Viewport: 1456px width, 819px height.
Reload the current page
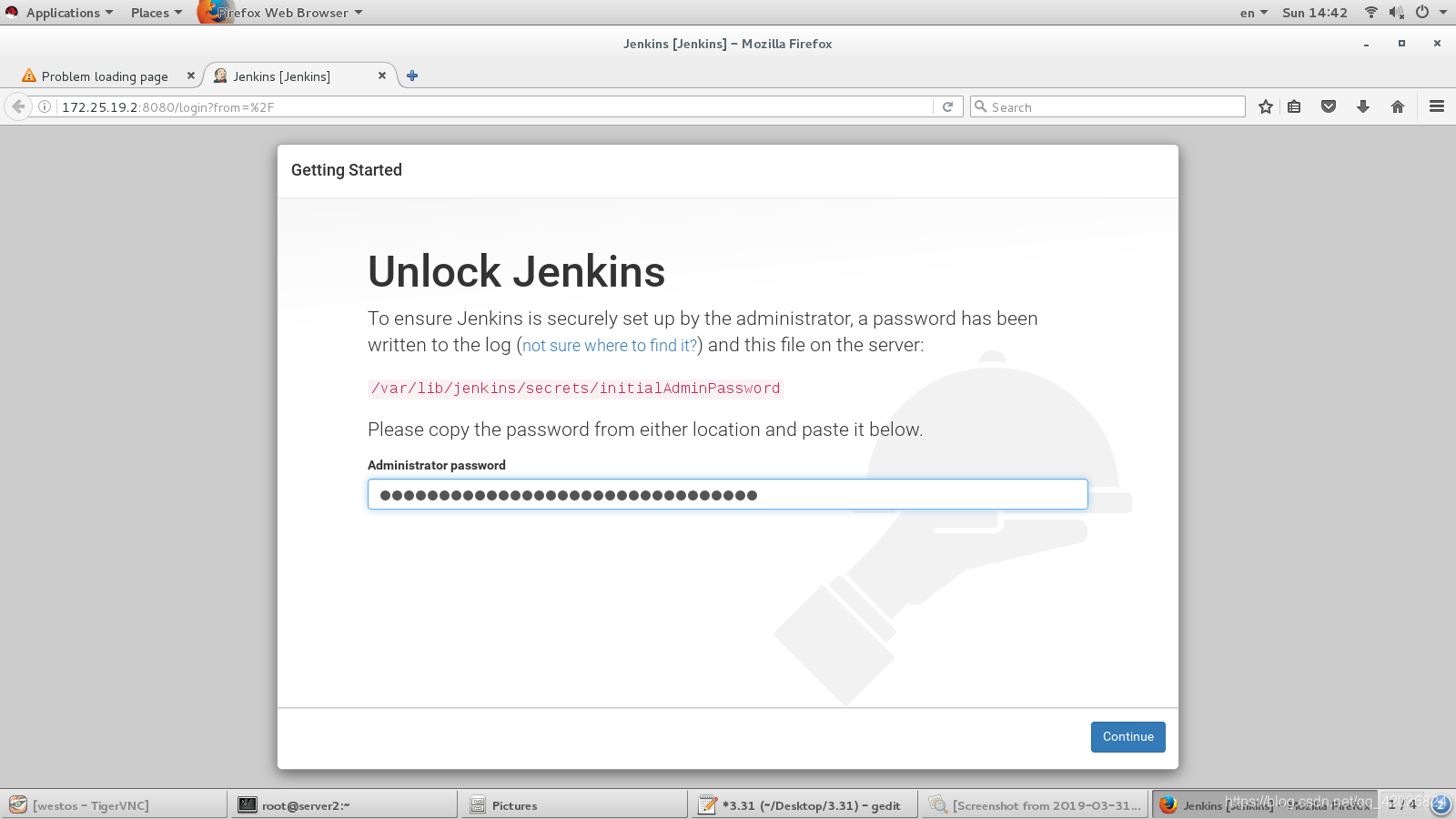(x=947, y=106)
